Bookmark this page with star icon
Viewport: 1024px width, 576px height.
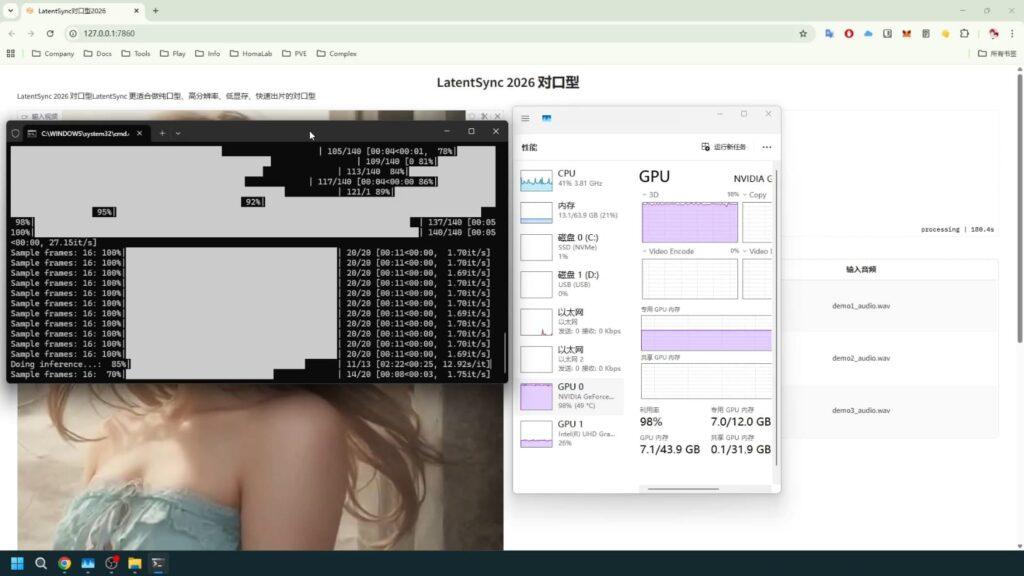pyautogui.click(x=803, y=33)
